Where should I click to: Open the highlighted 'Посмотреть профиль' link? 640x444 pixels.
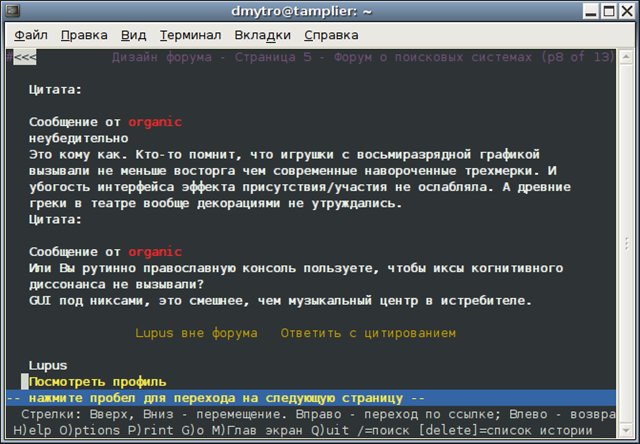click(98, 382)
